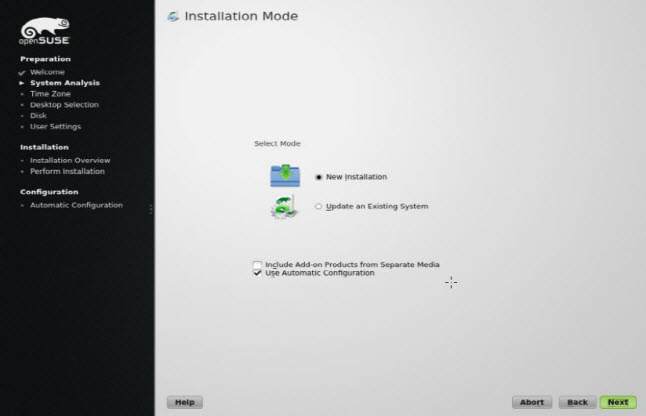Open the Help button
Image resolution: width=646 pixels, height=416 pixels.
(x=185, y=402)
